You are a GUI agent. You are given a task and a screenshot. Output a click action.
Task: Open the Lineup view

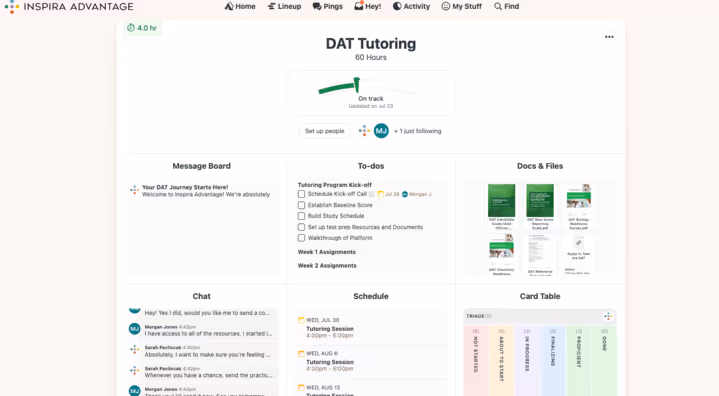[x=284, y=6]
